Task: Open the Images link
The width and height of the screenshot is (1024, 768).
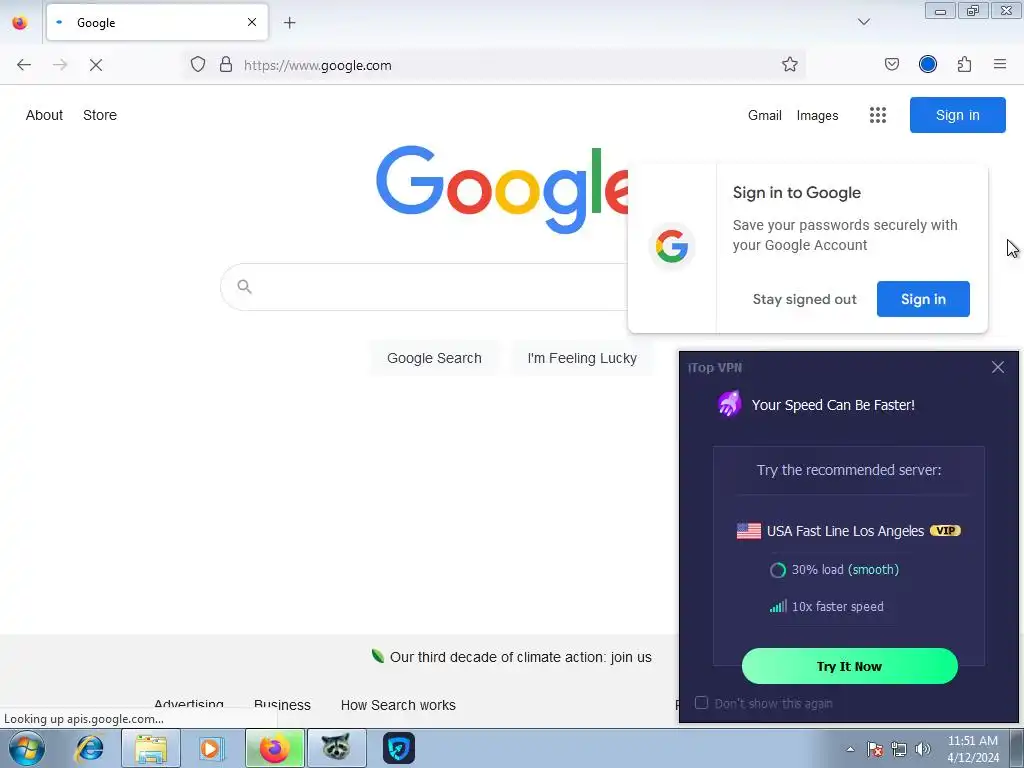Action: [x=817, y=116]
